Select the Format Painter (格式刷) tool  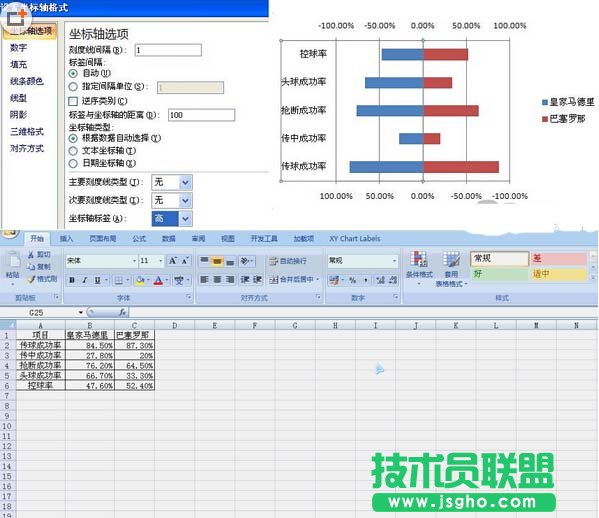pyautogui.click(x=42, y=279)
